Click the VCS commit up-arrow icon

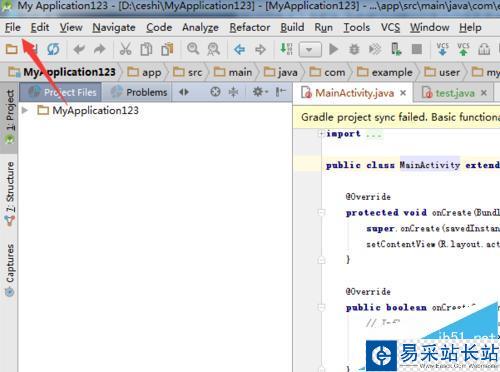[463, 49]
